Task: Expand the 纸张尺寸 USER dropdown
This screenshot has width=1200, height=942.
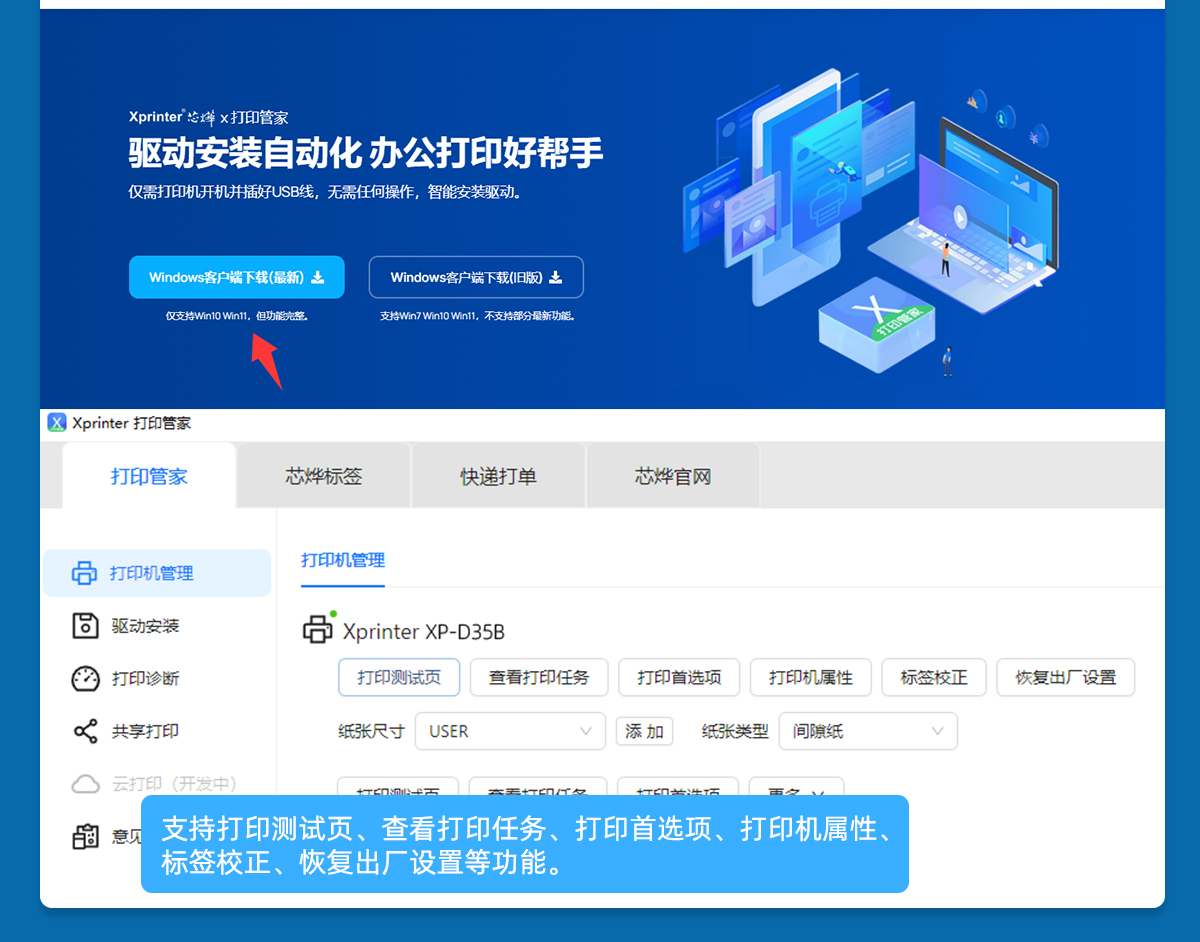Action: pos(510,731)
